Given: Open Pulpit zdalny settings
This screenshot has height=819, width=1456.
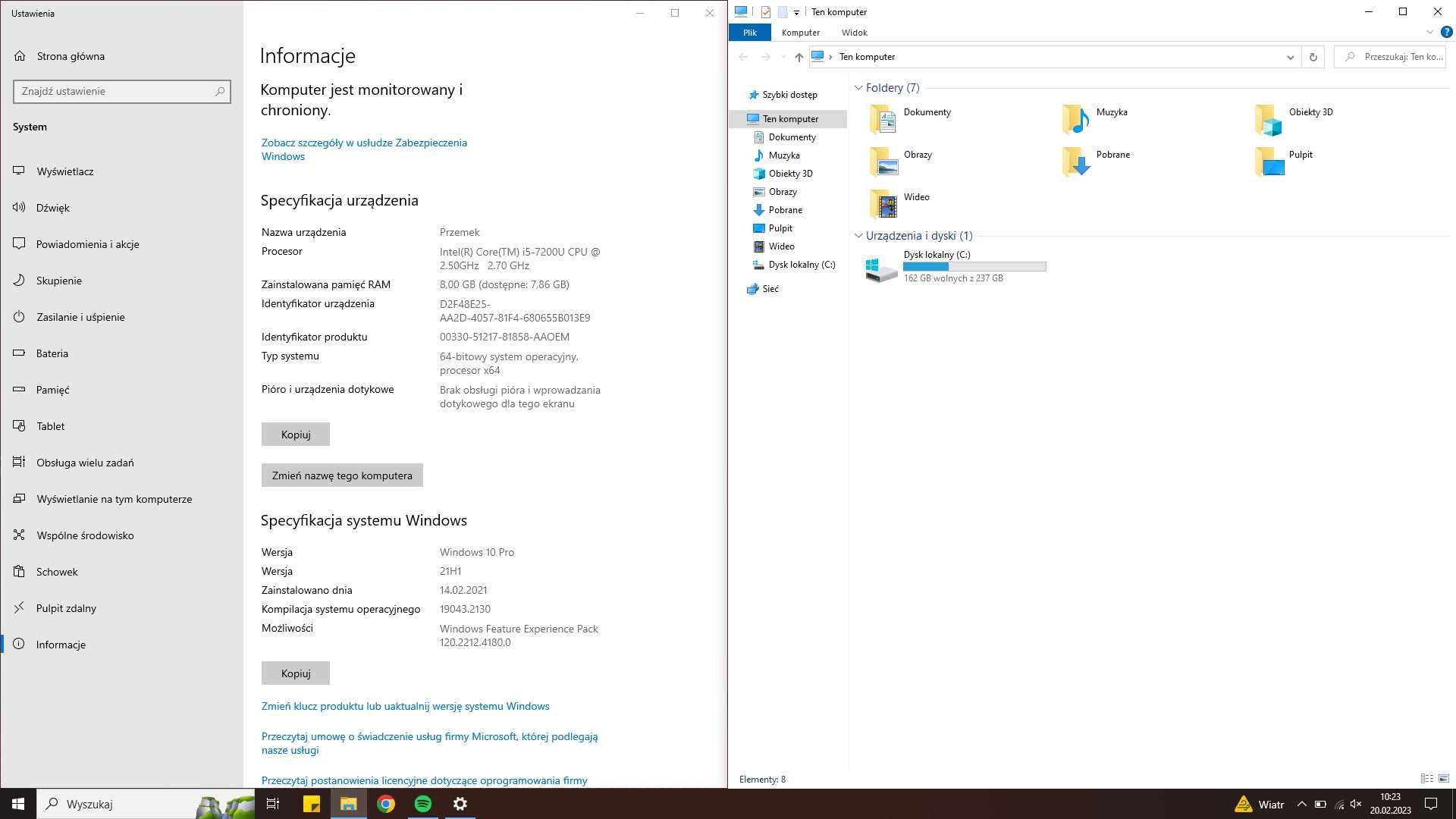Looking at the screenshot, I should pos(121,608).
